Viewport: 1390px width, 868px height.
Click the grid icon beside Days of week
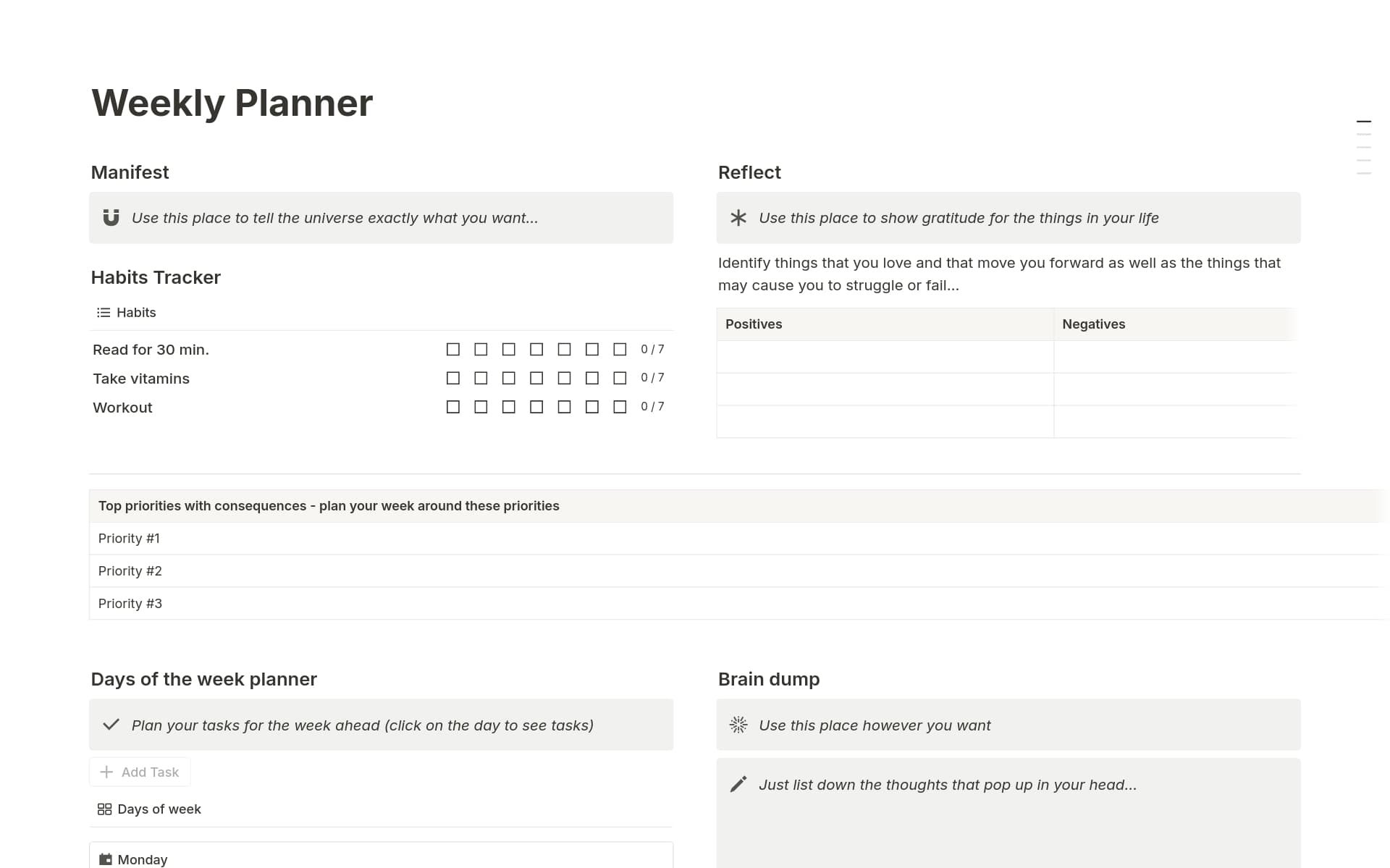104,809
